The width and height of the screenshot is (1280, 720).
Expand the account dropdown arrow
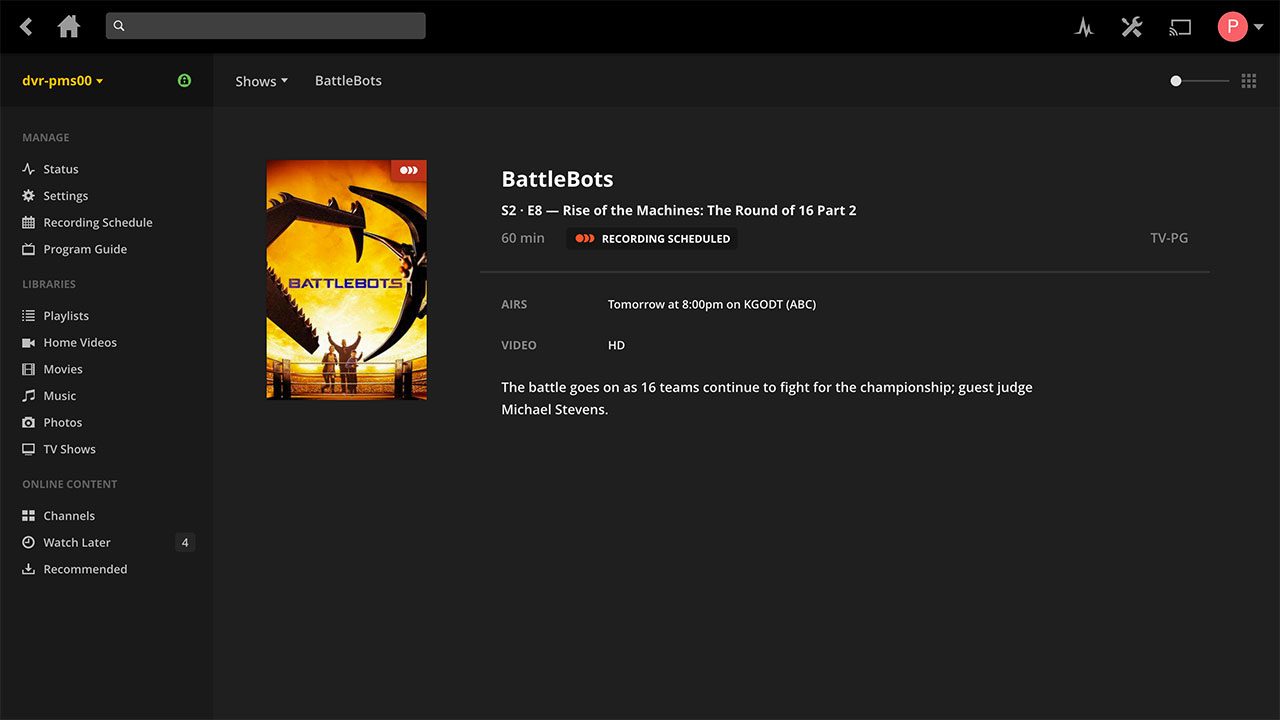coord(1258,27)
